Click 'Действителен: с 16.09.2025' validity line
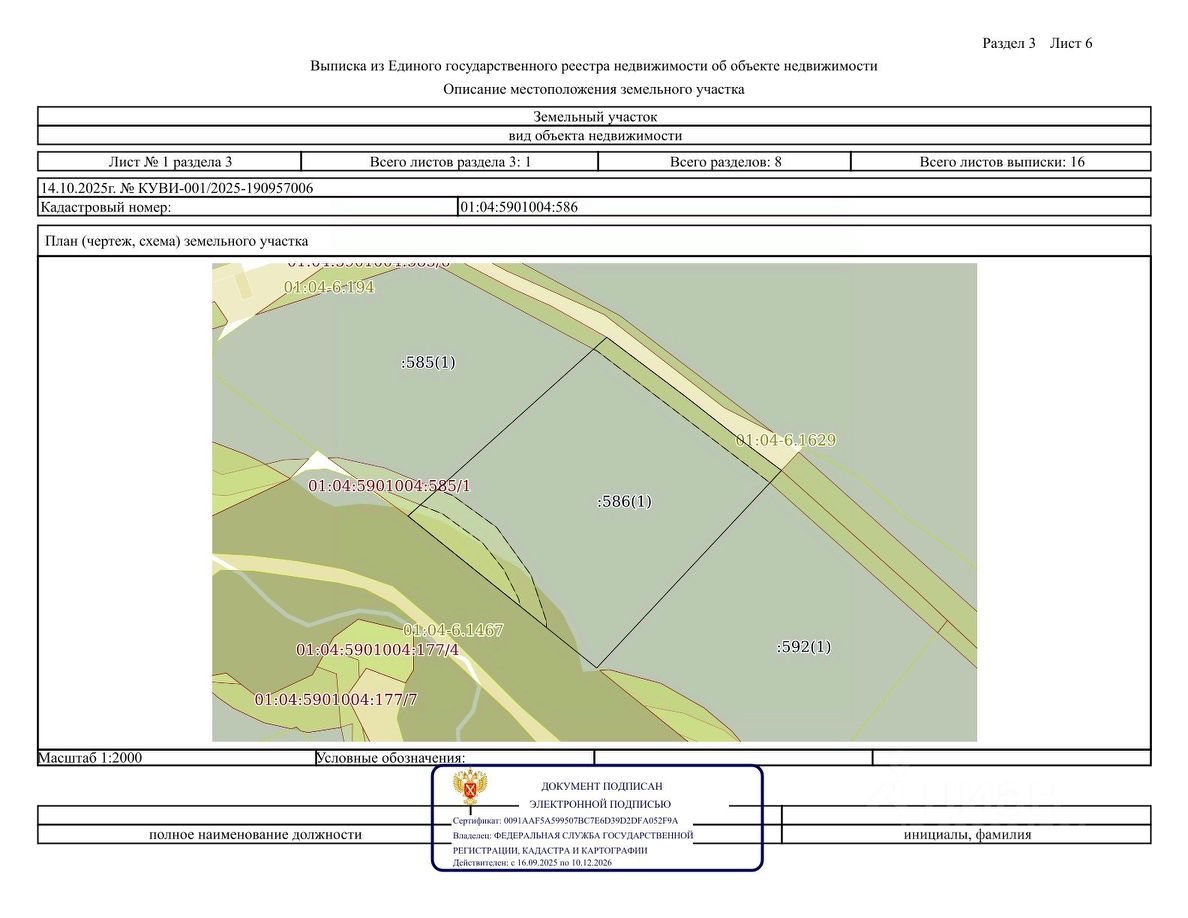1188x918 pixels. tap(532, 863)
